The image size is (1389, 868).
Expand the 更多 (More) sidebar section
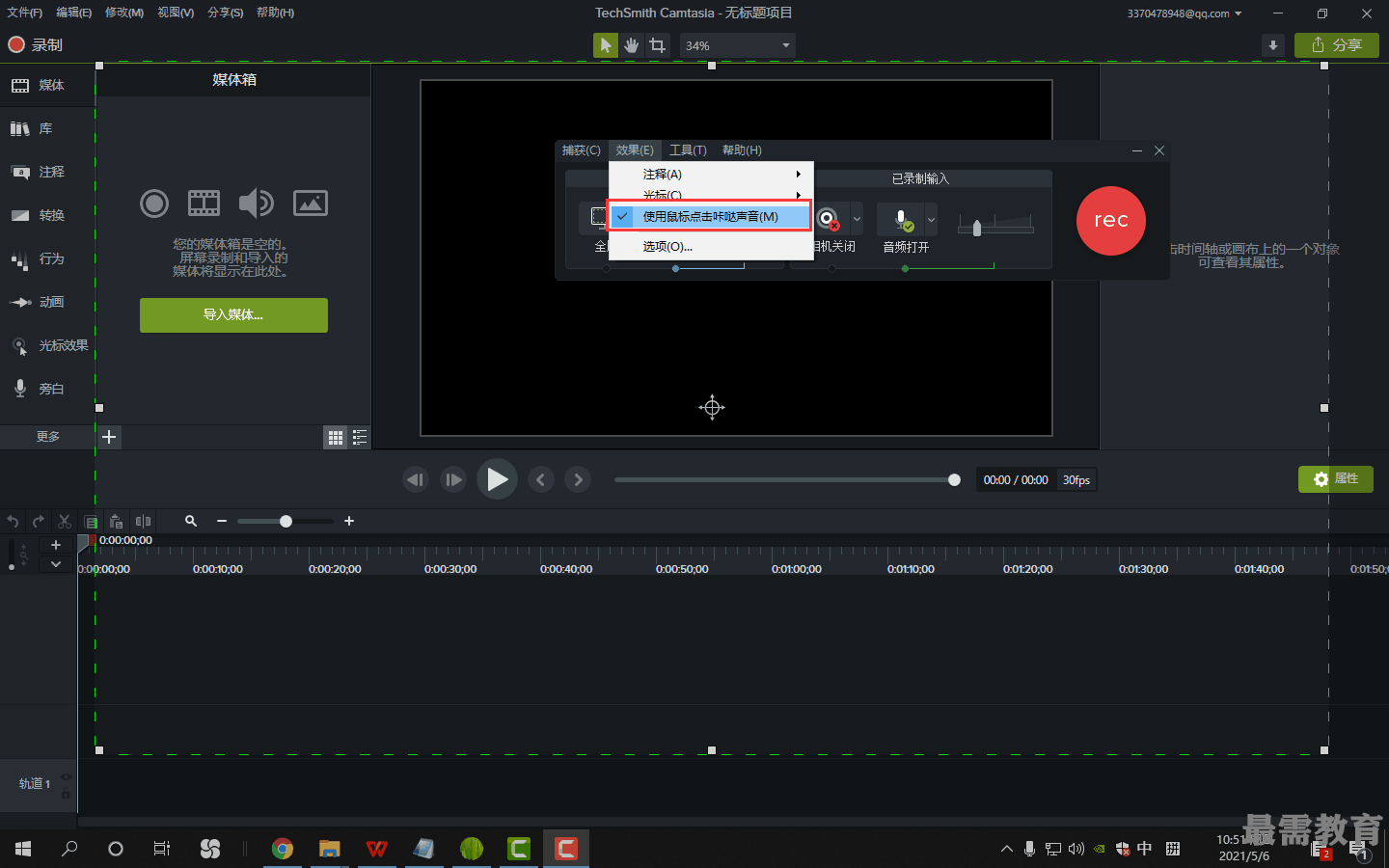(x=47, y=437)
